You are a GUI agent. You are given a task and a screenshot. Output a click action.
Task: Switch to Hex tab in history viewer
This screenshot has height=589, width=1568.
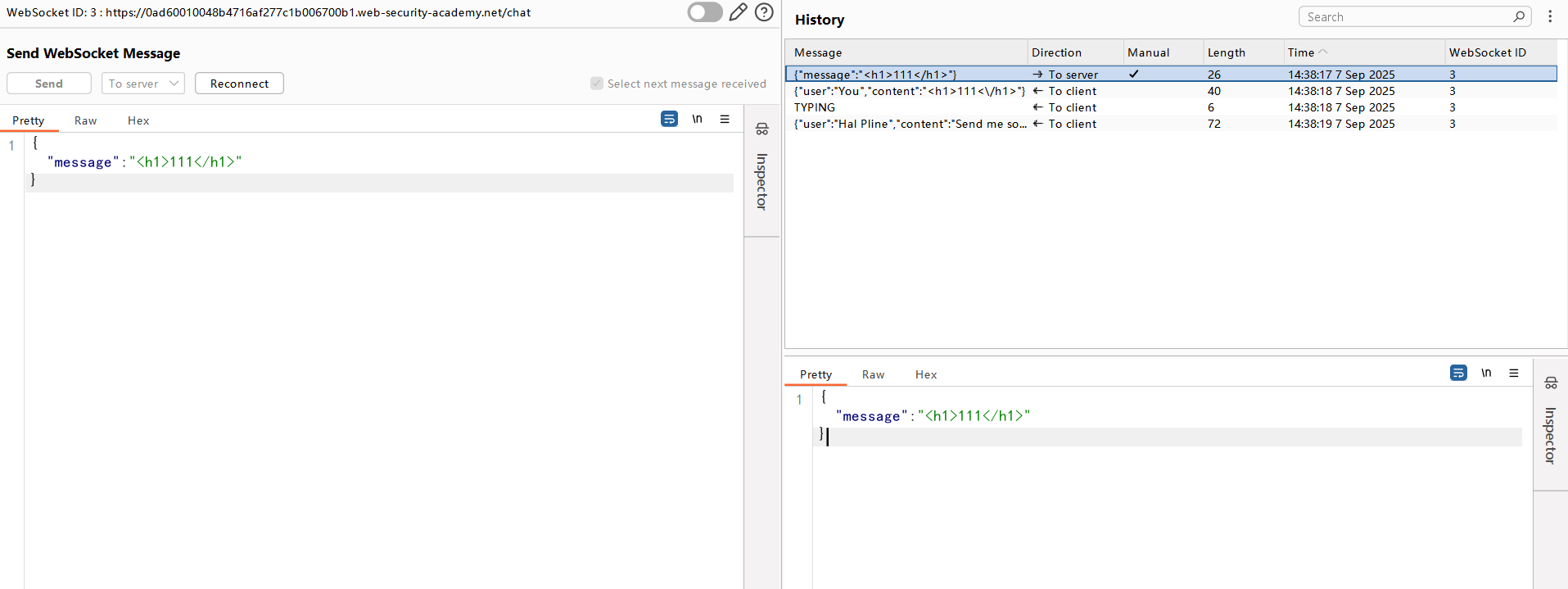925,374
